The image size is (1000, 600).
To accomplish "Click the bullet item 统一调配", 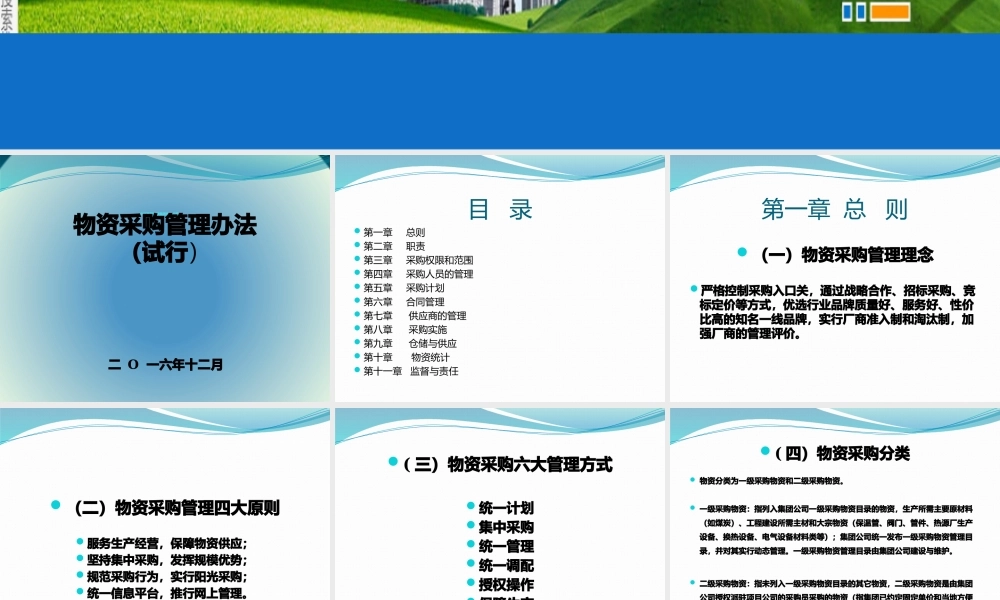I will tap(506, 566).
